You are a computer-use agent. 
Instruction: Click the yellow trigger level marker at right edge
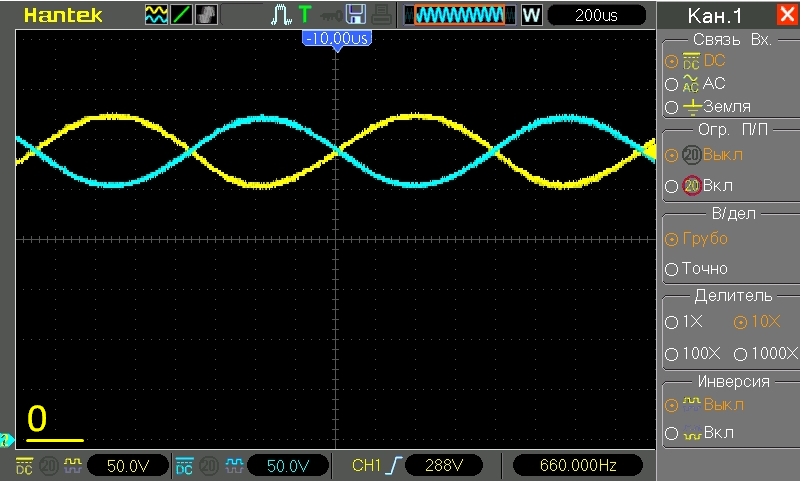[651, 149]
